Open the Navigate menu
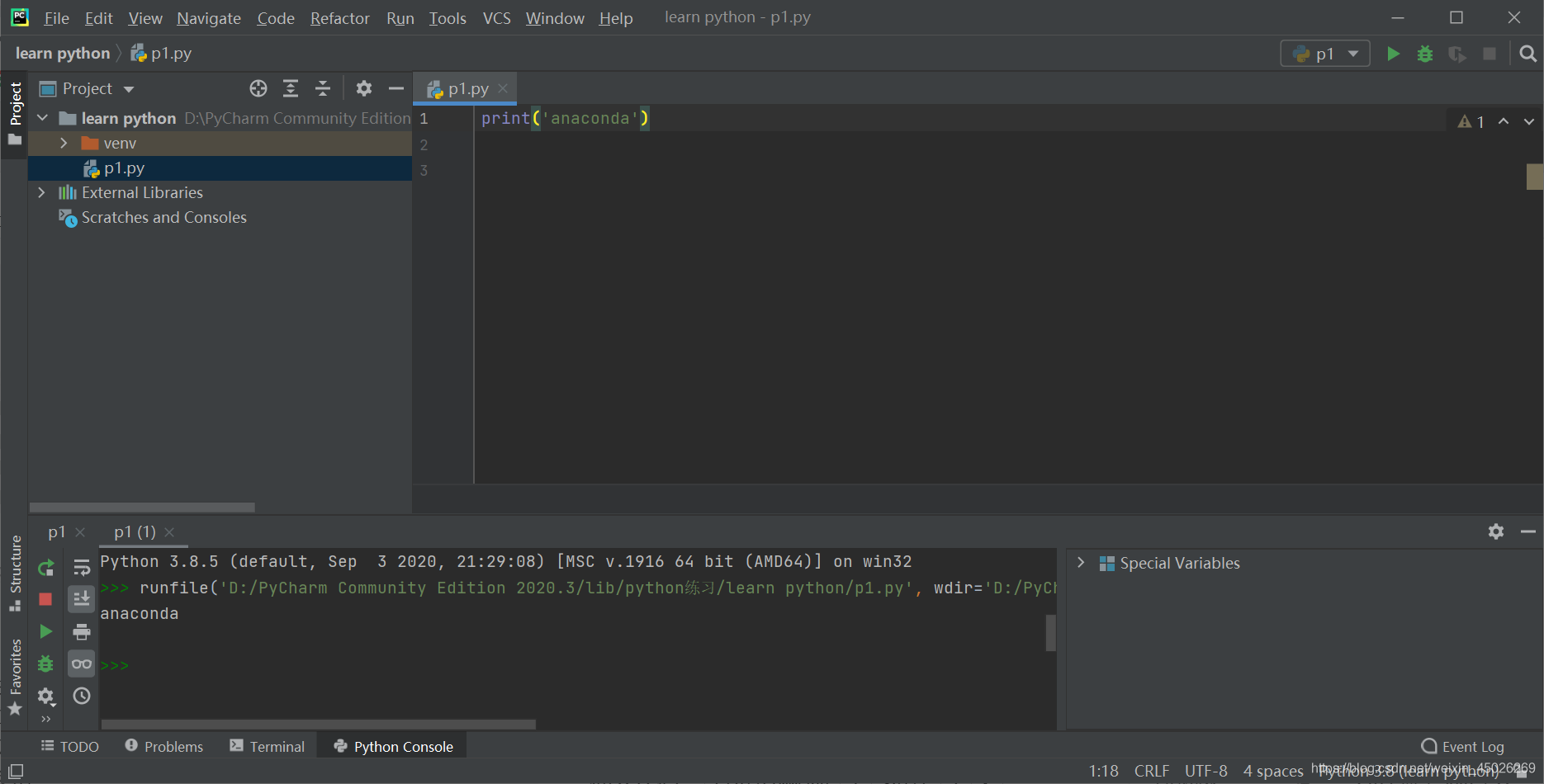Screen dimensions: 1544x784 click(209, 18)
